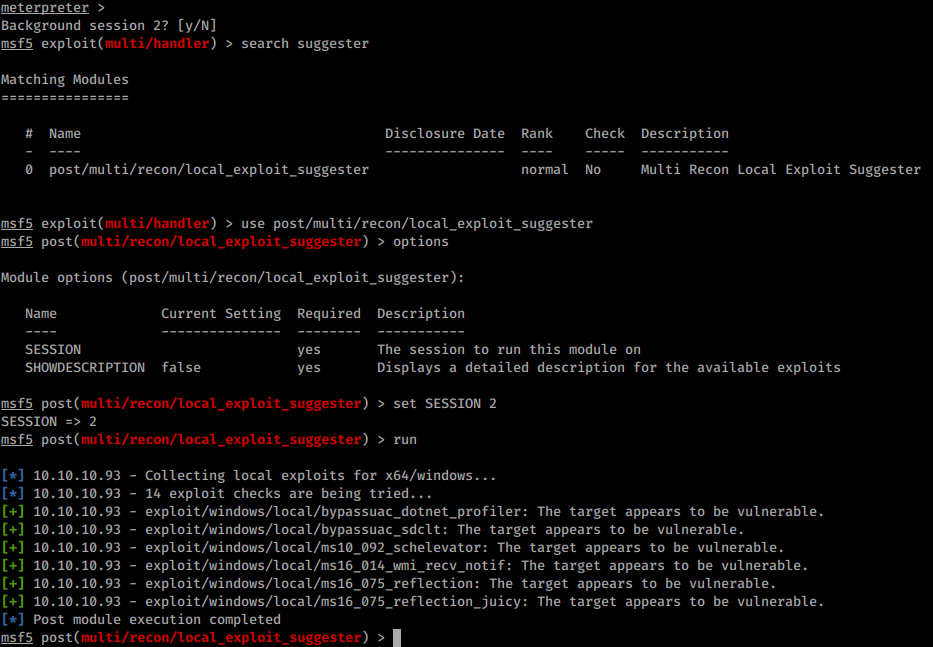Click the "Current Setting" column header
Image resolution: width=933 pixels, height=647 pixels.
click(x=221, y=314)
